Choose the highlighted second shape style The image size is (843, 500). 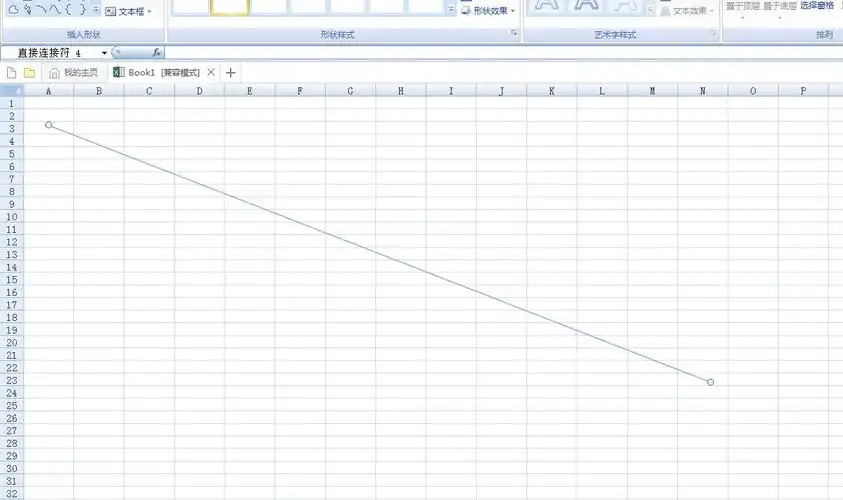[230, 7]
